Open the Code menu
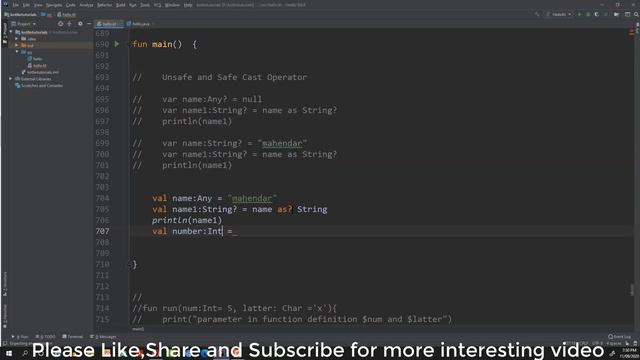Screen dimensions: 640x360 (x=71, y=5)
